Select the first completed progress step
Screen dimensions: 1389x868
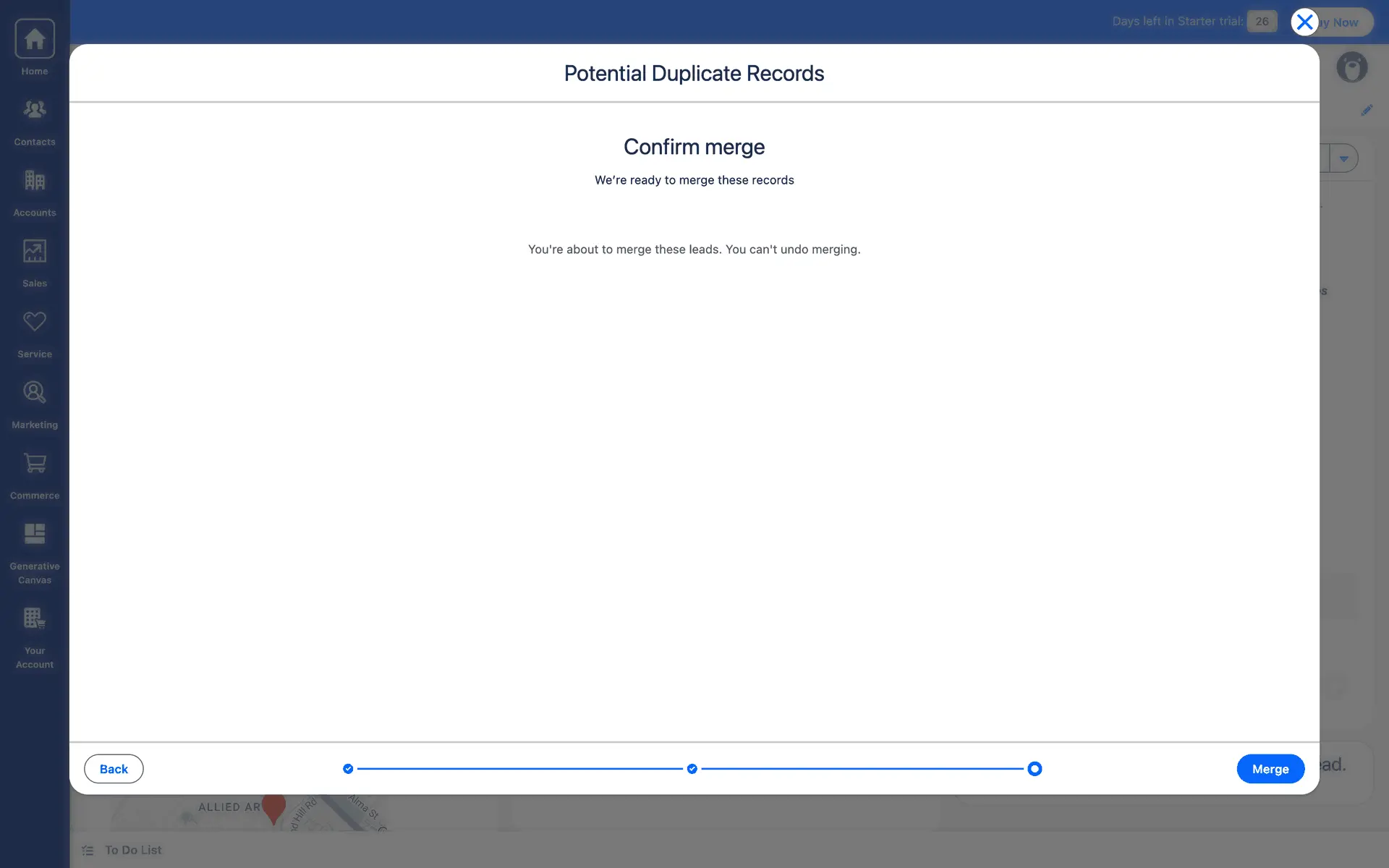click(x=348, y=769)
